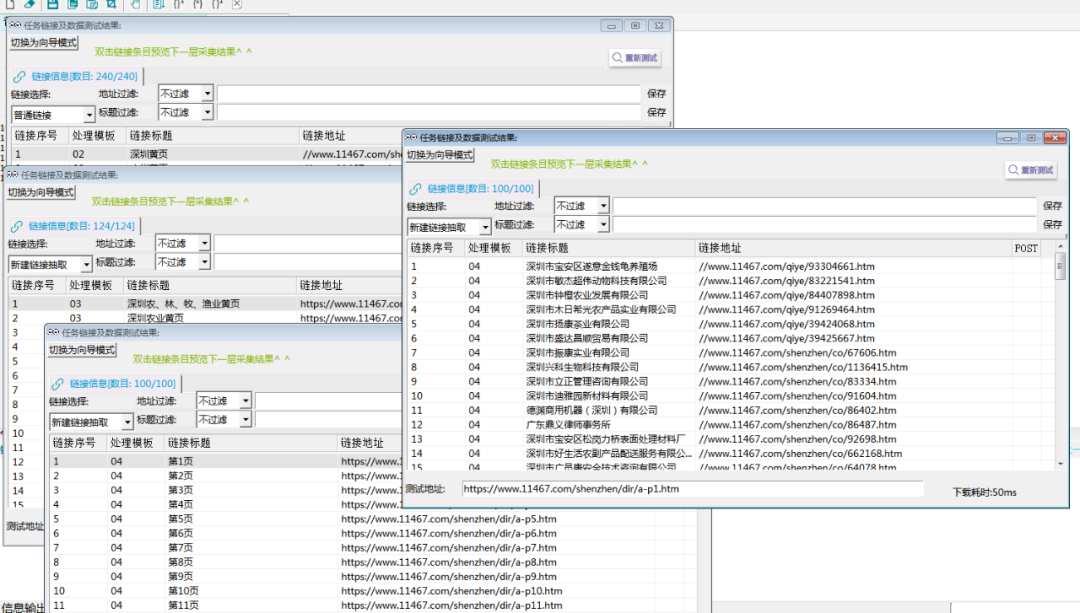
Task: Click the POST column header
Action: pos(1026,248)
